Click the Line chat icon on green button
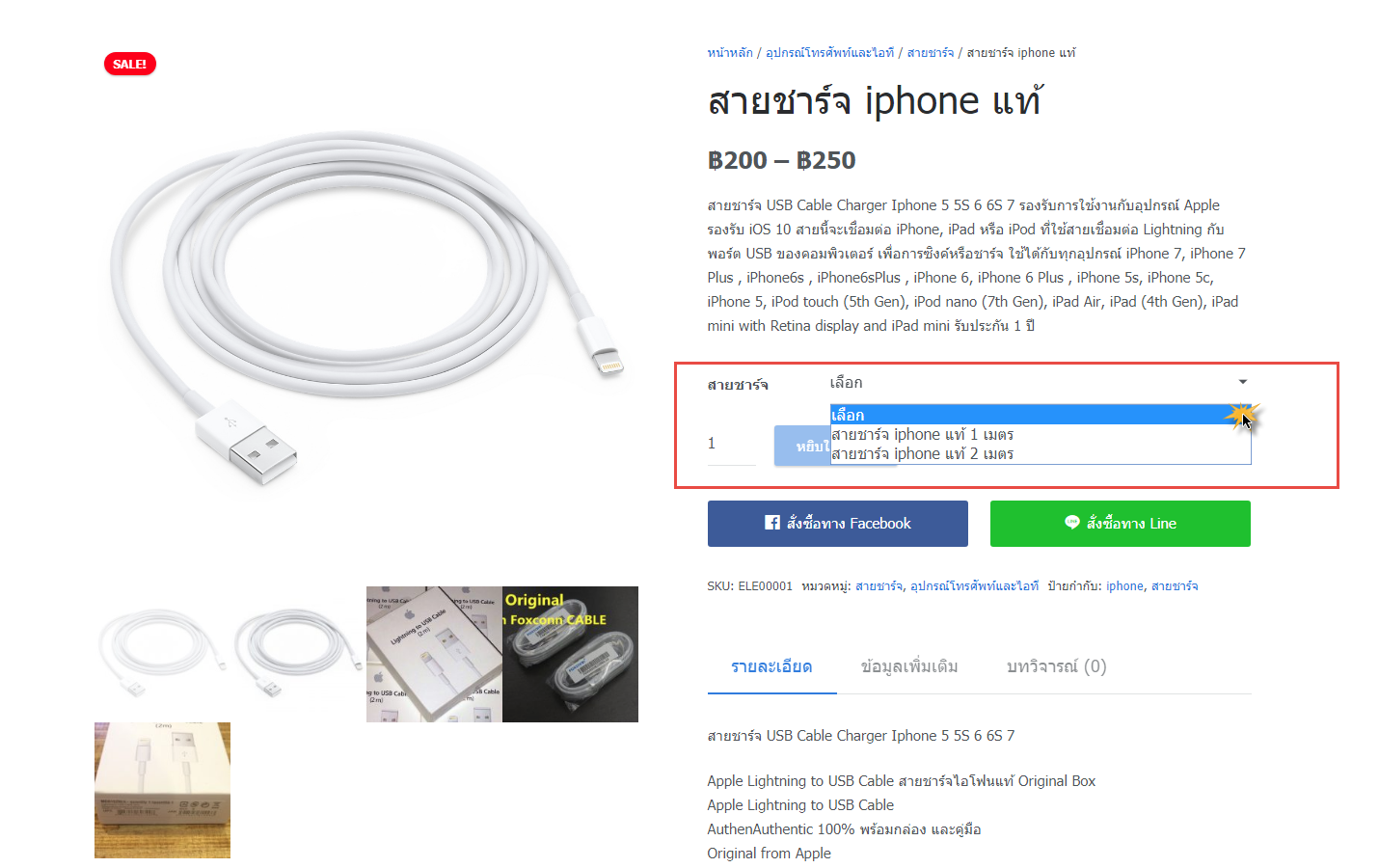 [1071, 523]
